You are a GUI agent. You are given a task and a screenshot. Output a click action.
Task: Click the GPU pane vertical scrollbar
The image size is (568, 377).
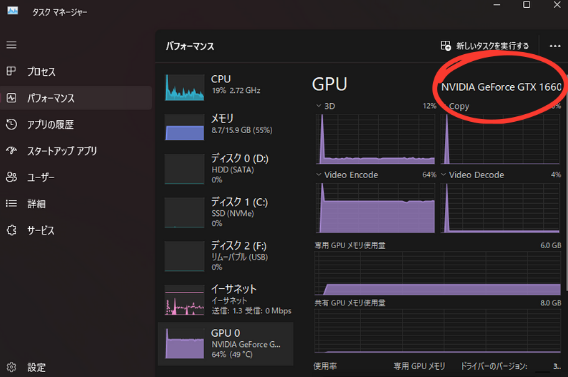coord(566,177)
